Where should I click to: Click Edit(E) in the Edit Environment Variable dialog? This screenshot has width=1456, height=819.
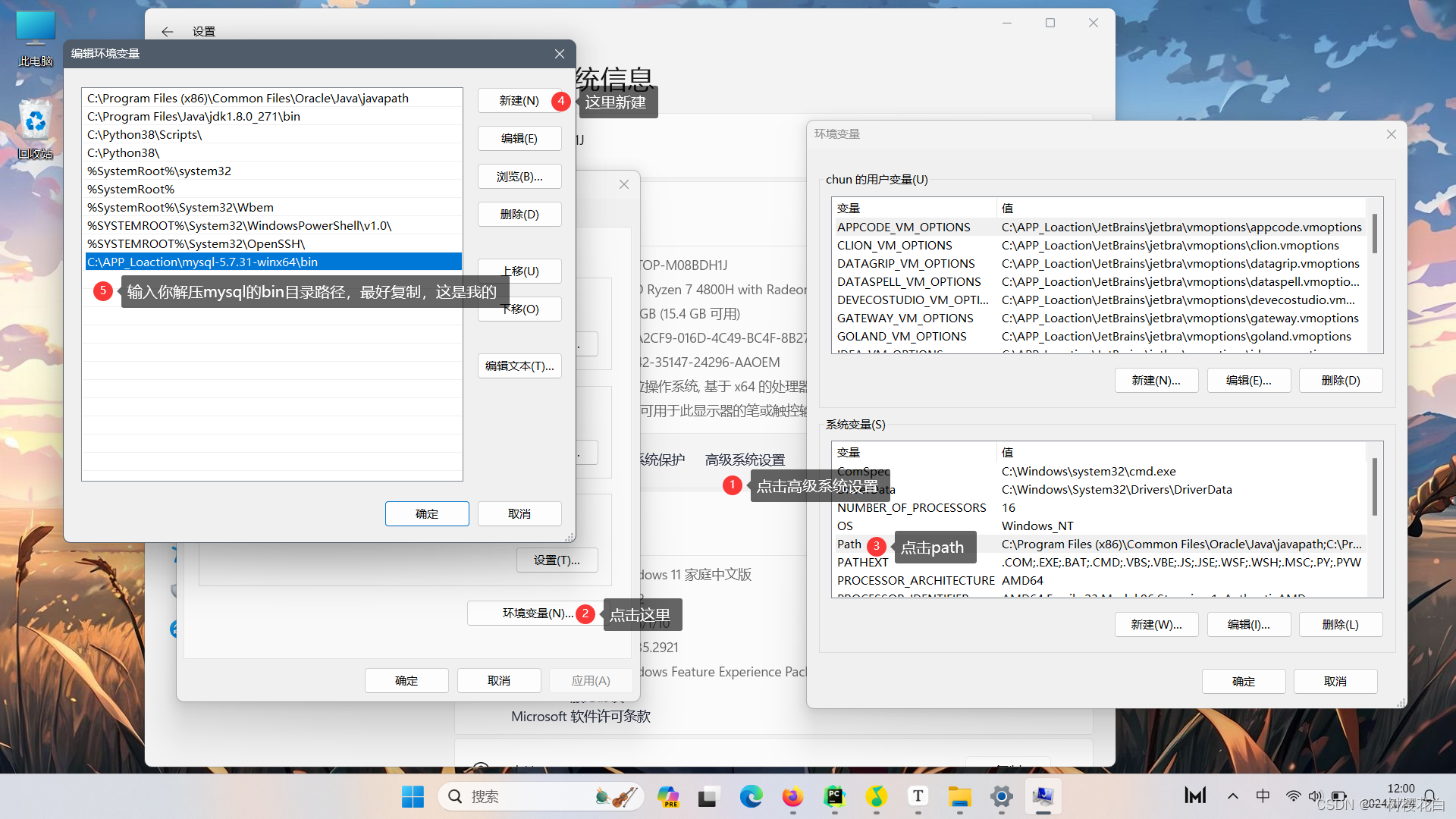519,139
